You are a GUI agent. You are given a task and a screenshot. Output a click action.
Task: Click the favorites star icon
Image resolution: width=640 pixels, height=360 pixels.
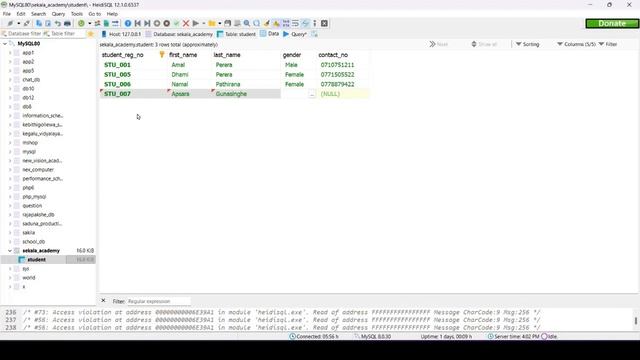(x=91, y=34)
